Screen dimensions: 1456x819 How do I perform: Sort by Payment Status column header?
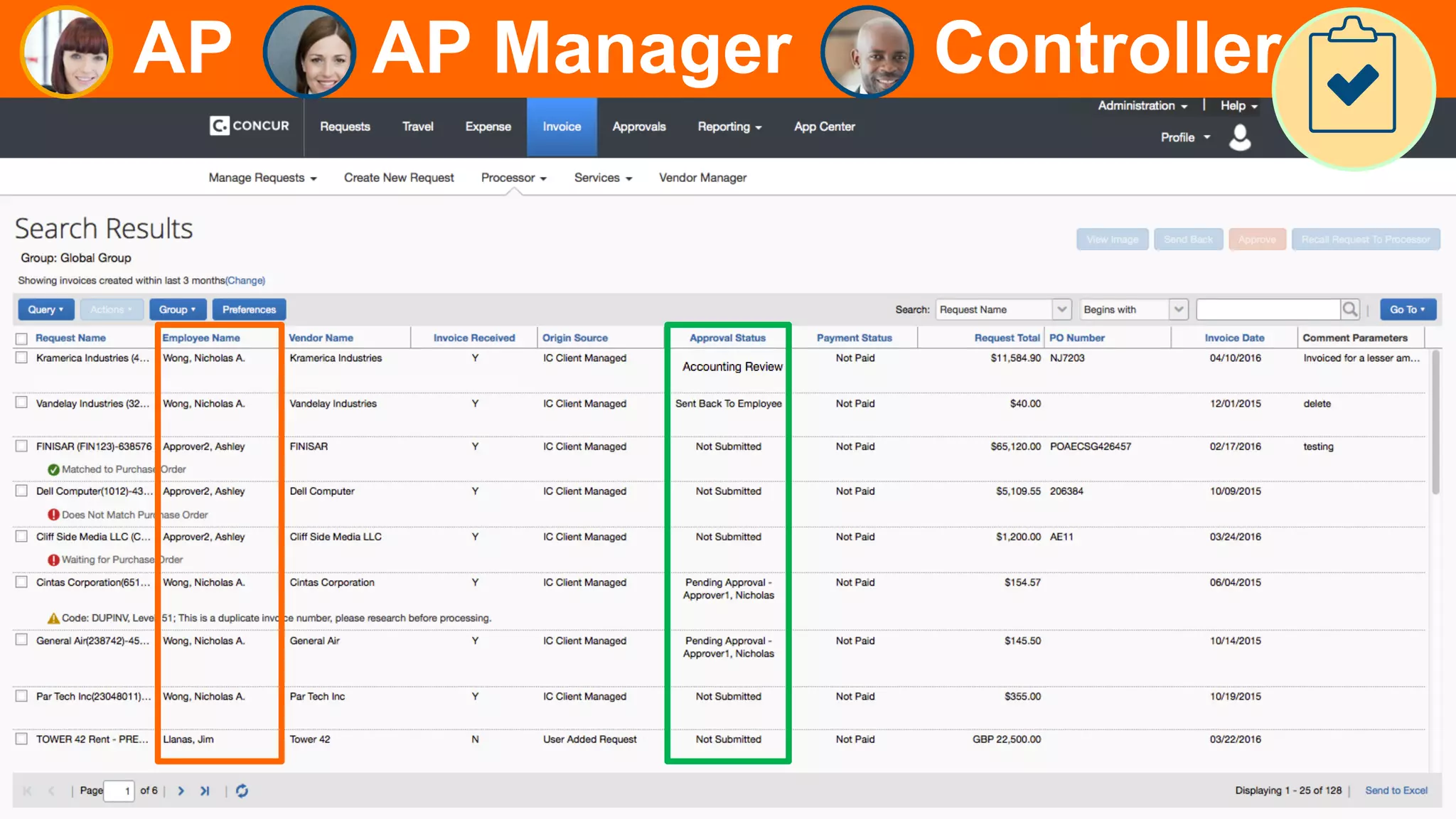[x=854, y=338]
